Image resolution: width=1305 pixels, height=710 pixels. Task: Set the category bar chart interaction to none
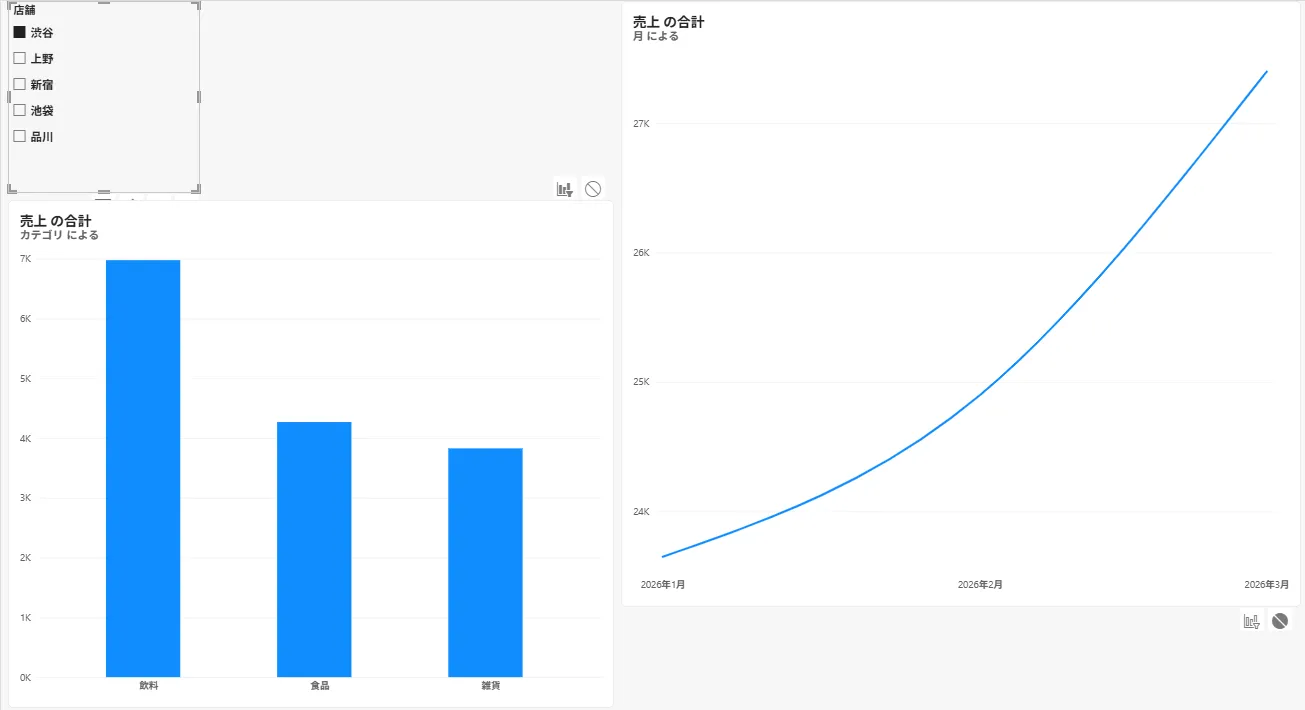click(x=593, y=189)
